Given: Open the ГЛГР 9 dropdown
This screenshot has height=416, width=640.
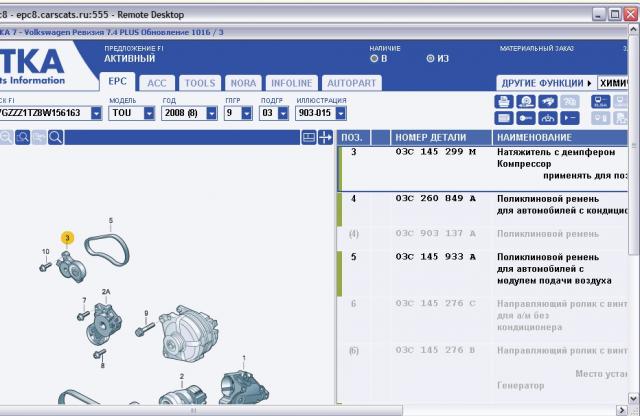Looking at the screenshot, I should pos(247,113).
